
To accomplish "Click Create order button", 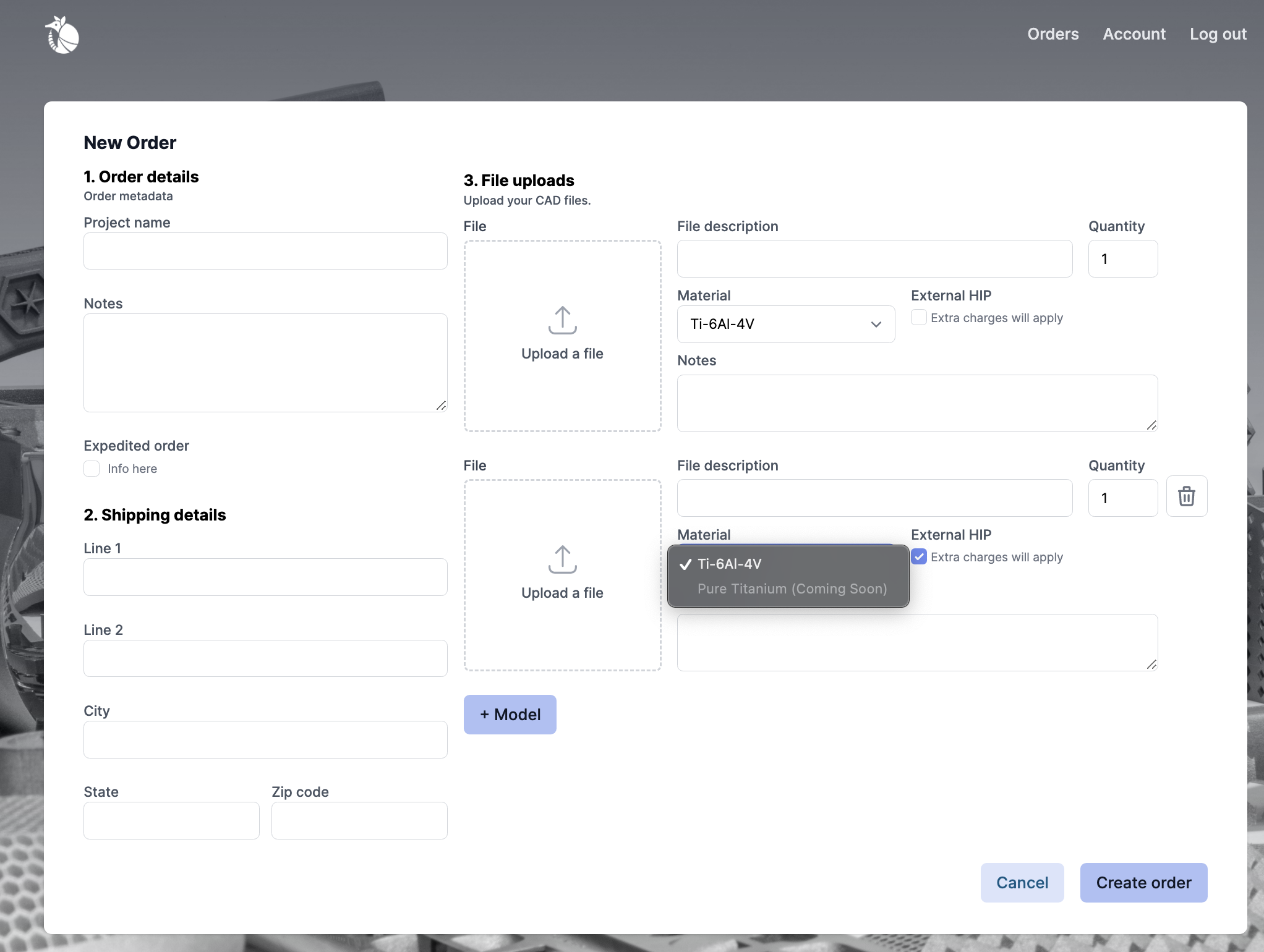I will 1143,882.
